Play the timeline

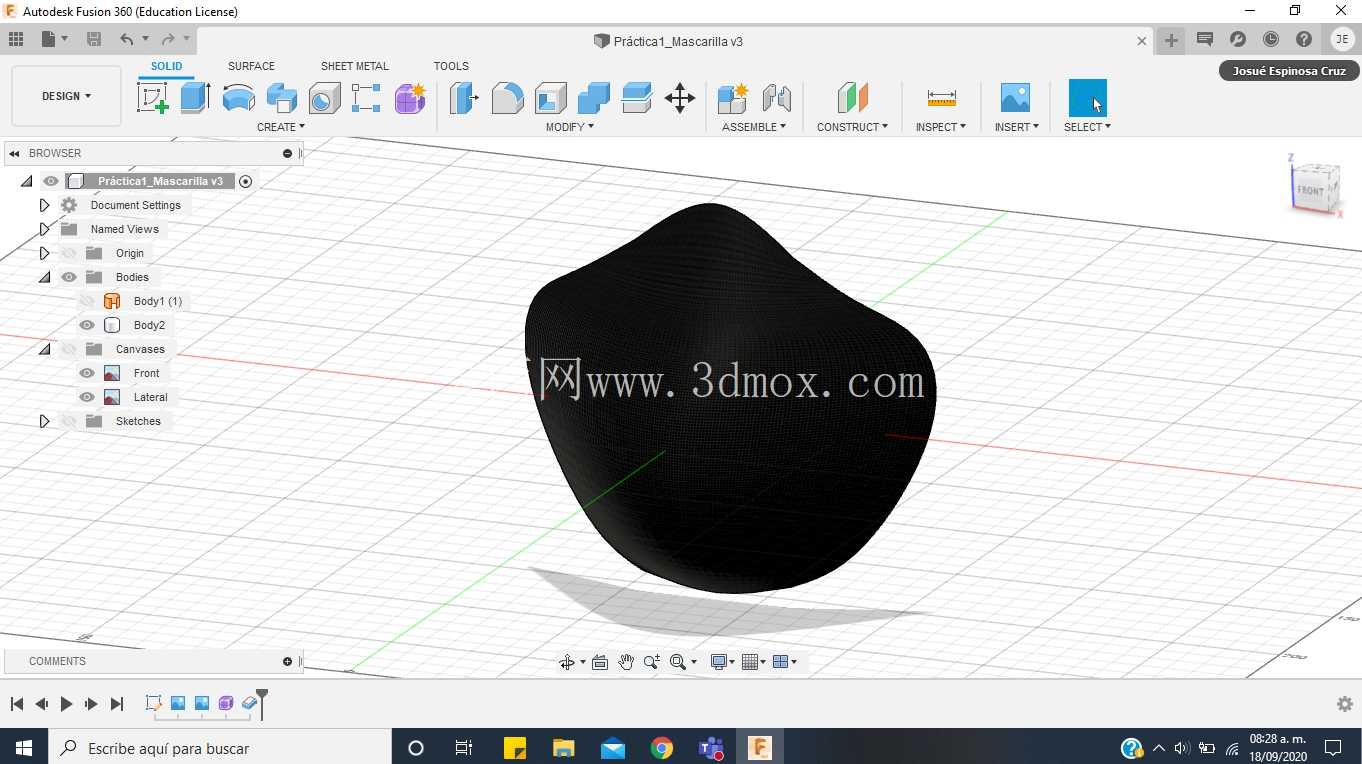(66, 704)
